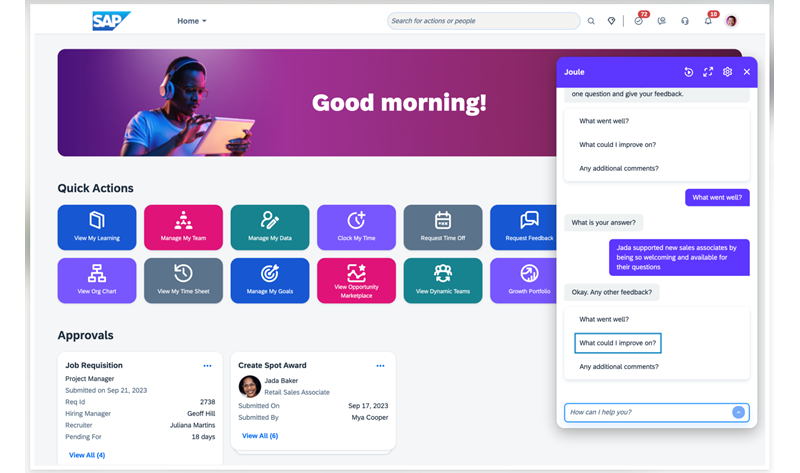Click the 'Mya Cooper' submitted by value
The width and height of the screenshot is (800, 473).
coord(370,417)
